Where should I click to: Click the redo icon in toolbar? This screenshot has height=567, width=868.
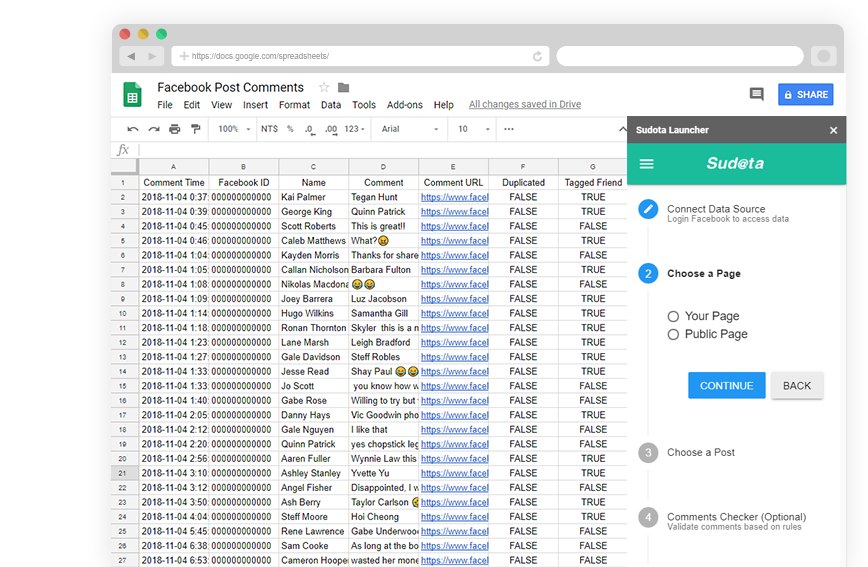154,129
